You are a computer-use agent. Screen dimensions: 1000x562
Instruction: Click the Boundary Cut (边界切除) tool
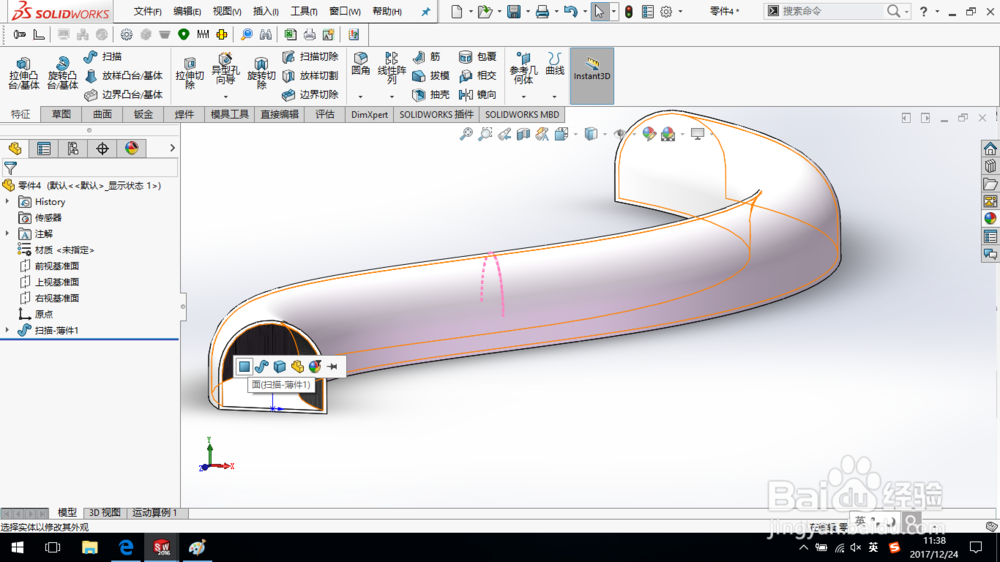pyautogui.click(x=311, y=94)
